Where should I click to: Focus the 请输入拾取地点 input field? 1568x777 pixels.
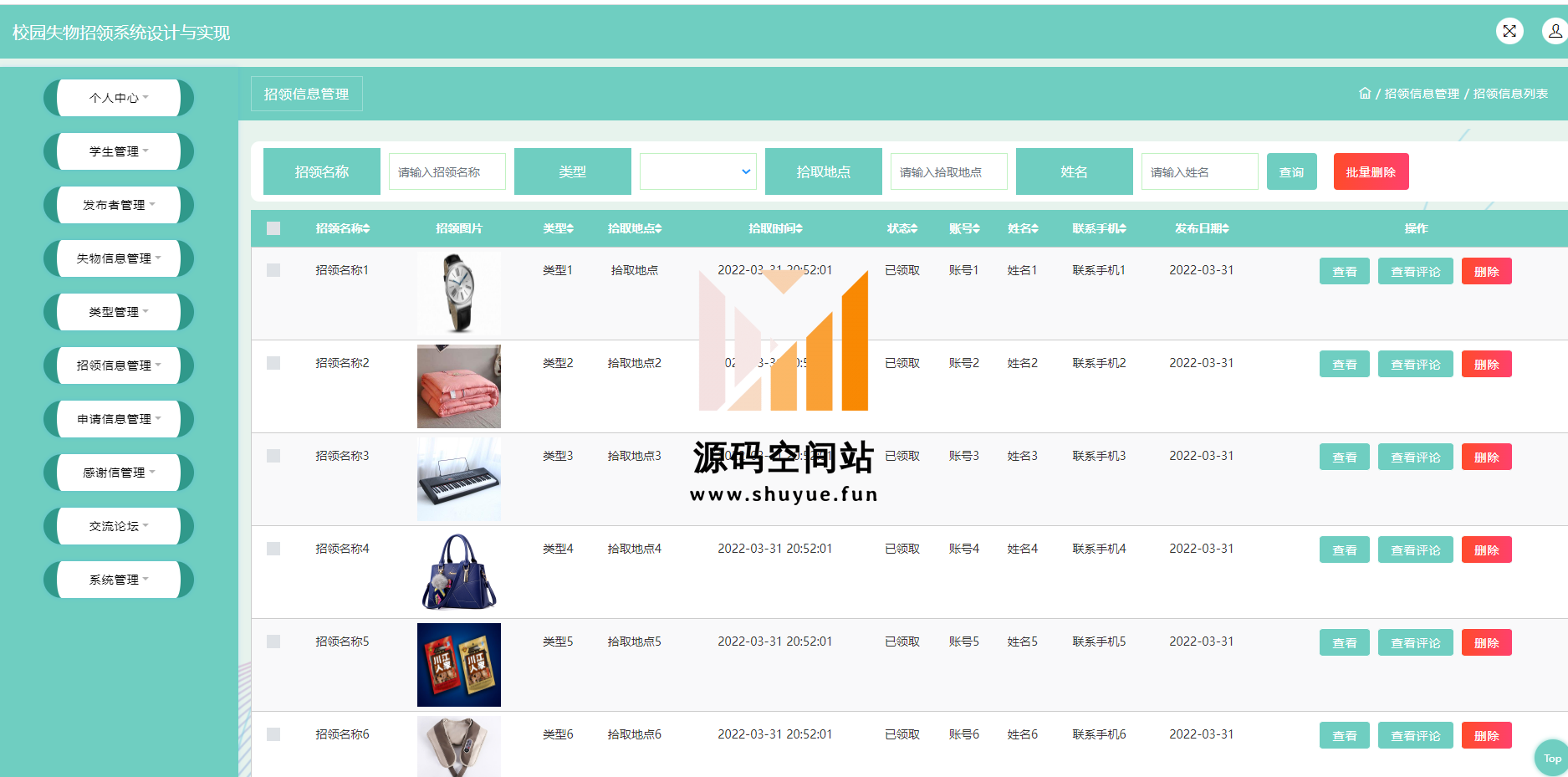click(949, 171)
